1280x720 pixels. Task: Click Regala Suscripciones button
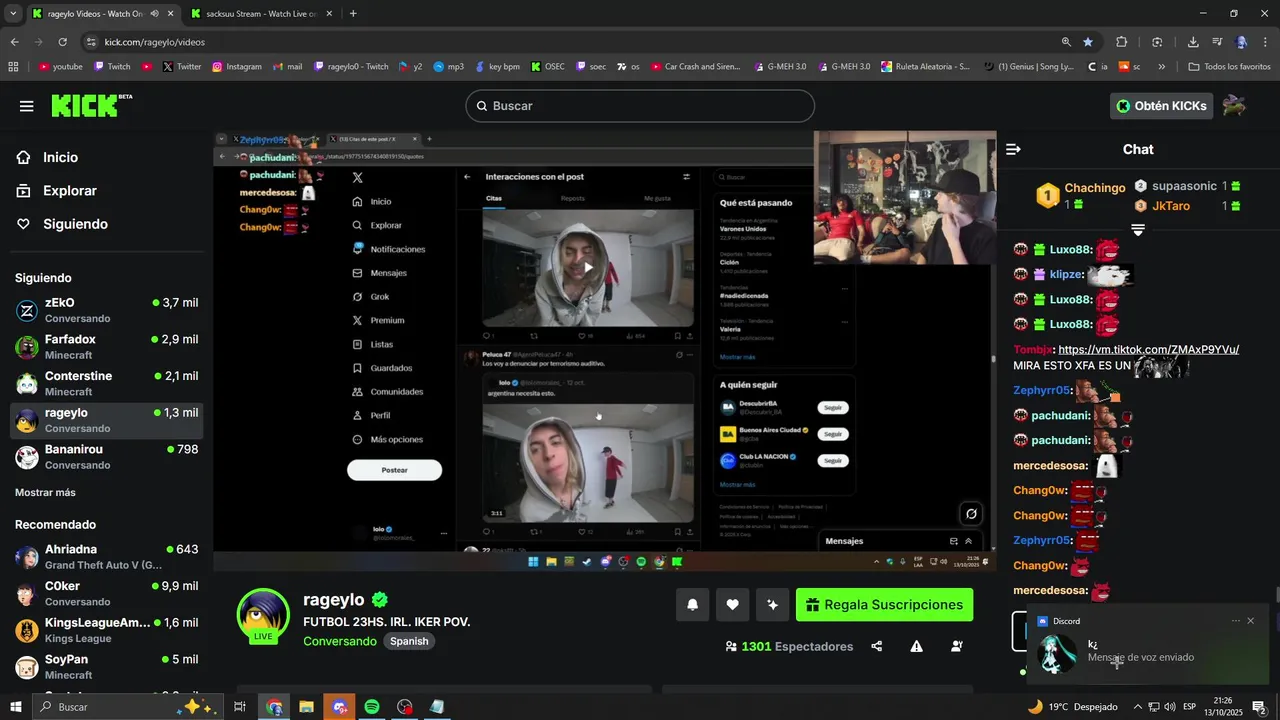[884, 605]
